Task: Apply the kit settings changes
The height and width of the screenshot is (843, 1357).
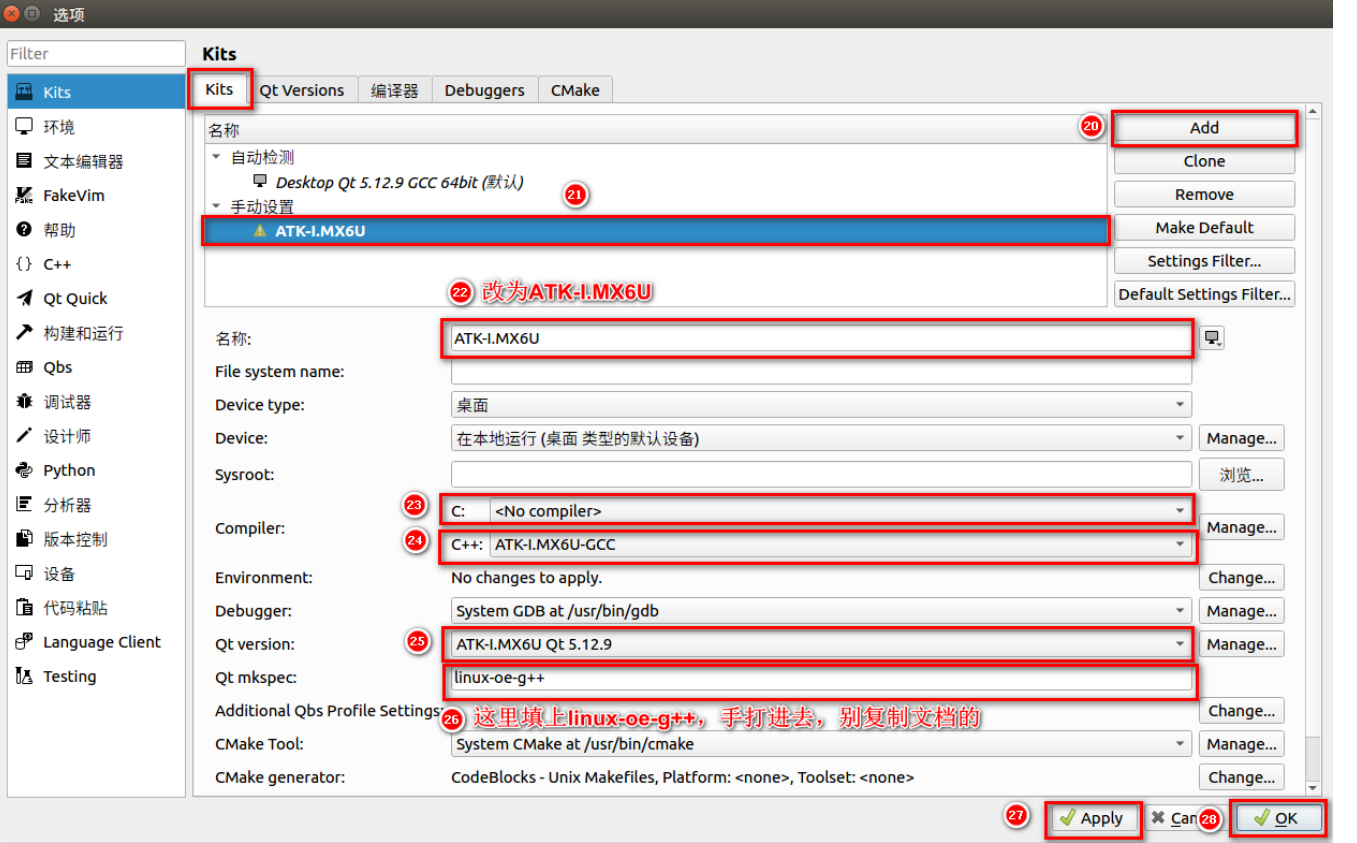Action: click(x=1093, y=817)
